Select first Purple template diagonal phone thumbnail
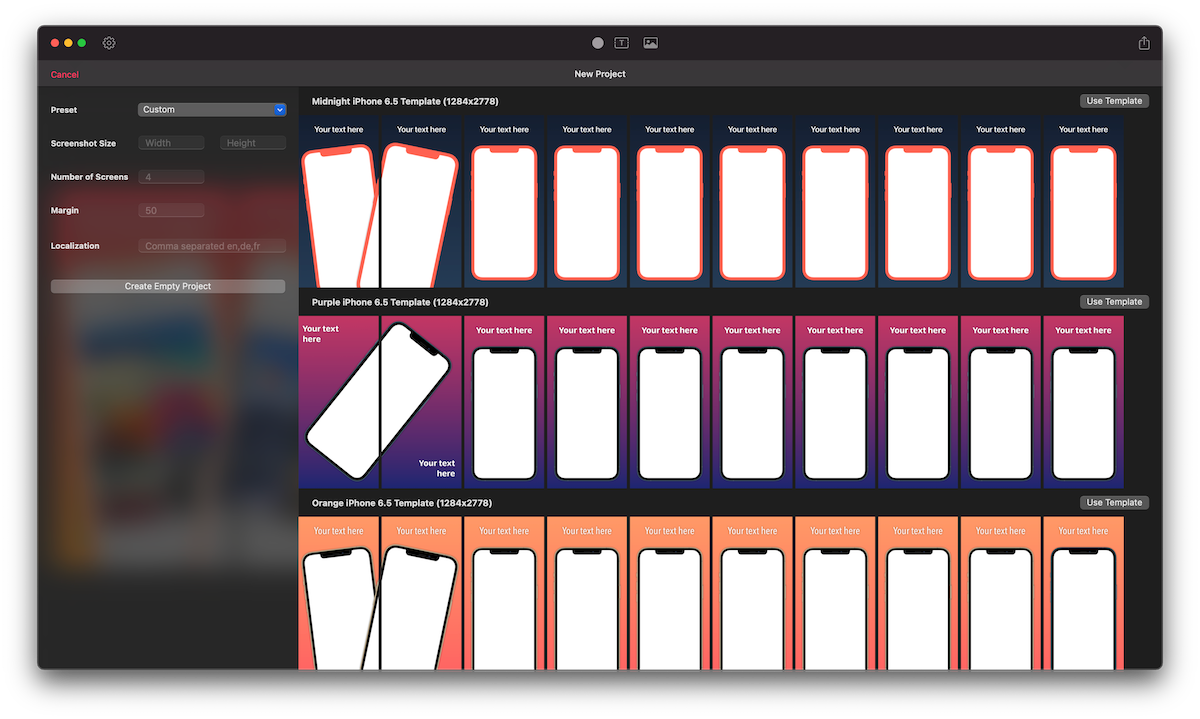The image size is (1200, 719). pyautogui.click(x=339, y=402)
